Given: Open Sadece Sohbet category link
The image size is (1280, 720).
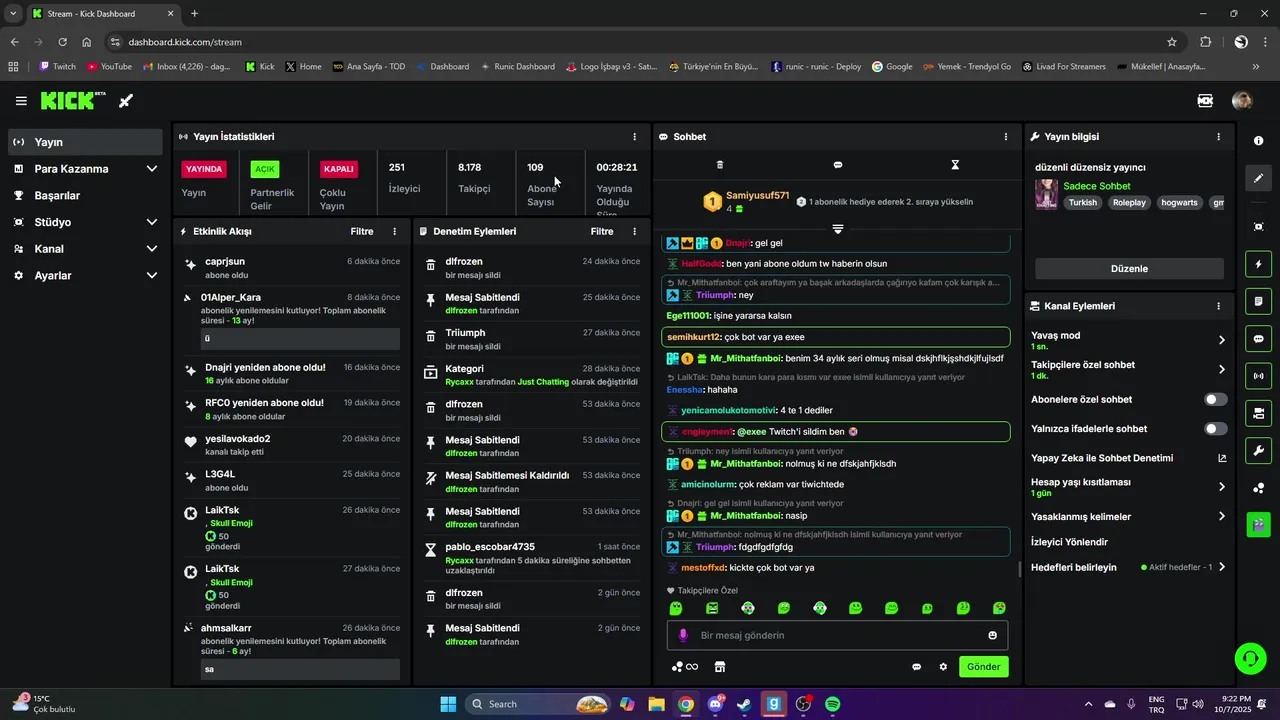Looking at the screenshot, I should (1096, 186).
